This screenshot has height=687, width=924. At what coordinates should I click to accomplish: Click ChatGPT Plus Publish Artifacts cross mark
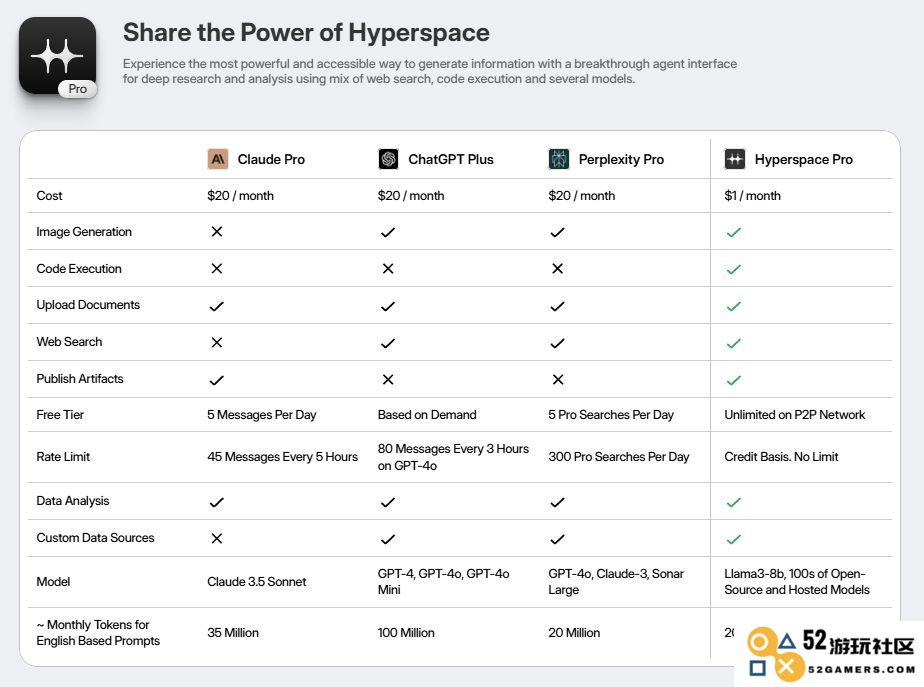click(388, 379)
